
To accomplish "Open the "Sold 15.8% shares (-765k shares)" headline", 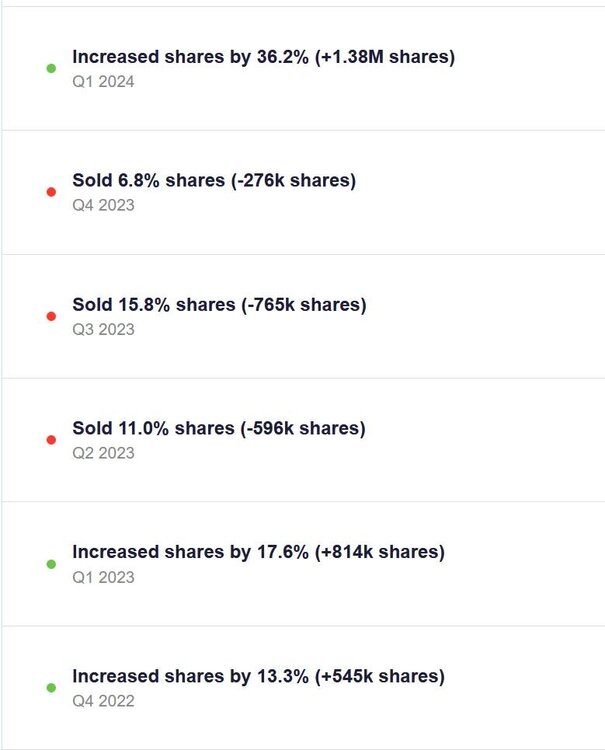I will (219, 305).
